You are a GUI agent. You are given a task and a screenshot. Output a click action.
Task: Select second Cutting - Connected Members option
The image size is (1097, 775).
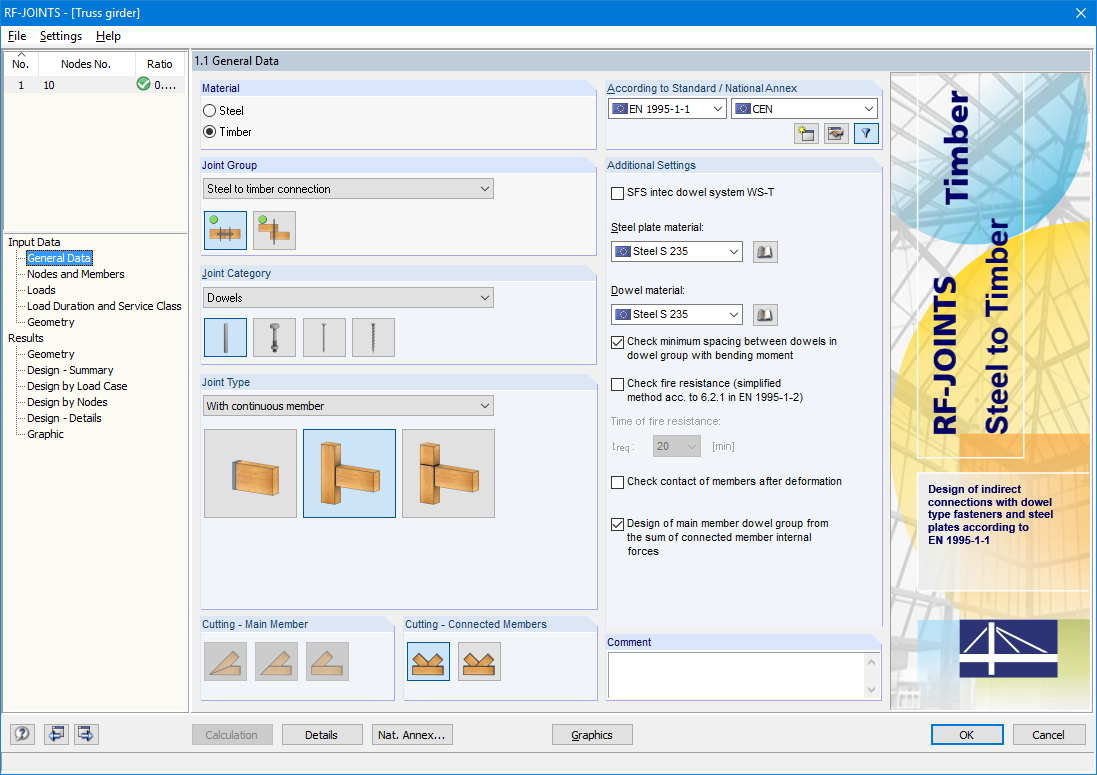pos(479,662)
